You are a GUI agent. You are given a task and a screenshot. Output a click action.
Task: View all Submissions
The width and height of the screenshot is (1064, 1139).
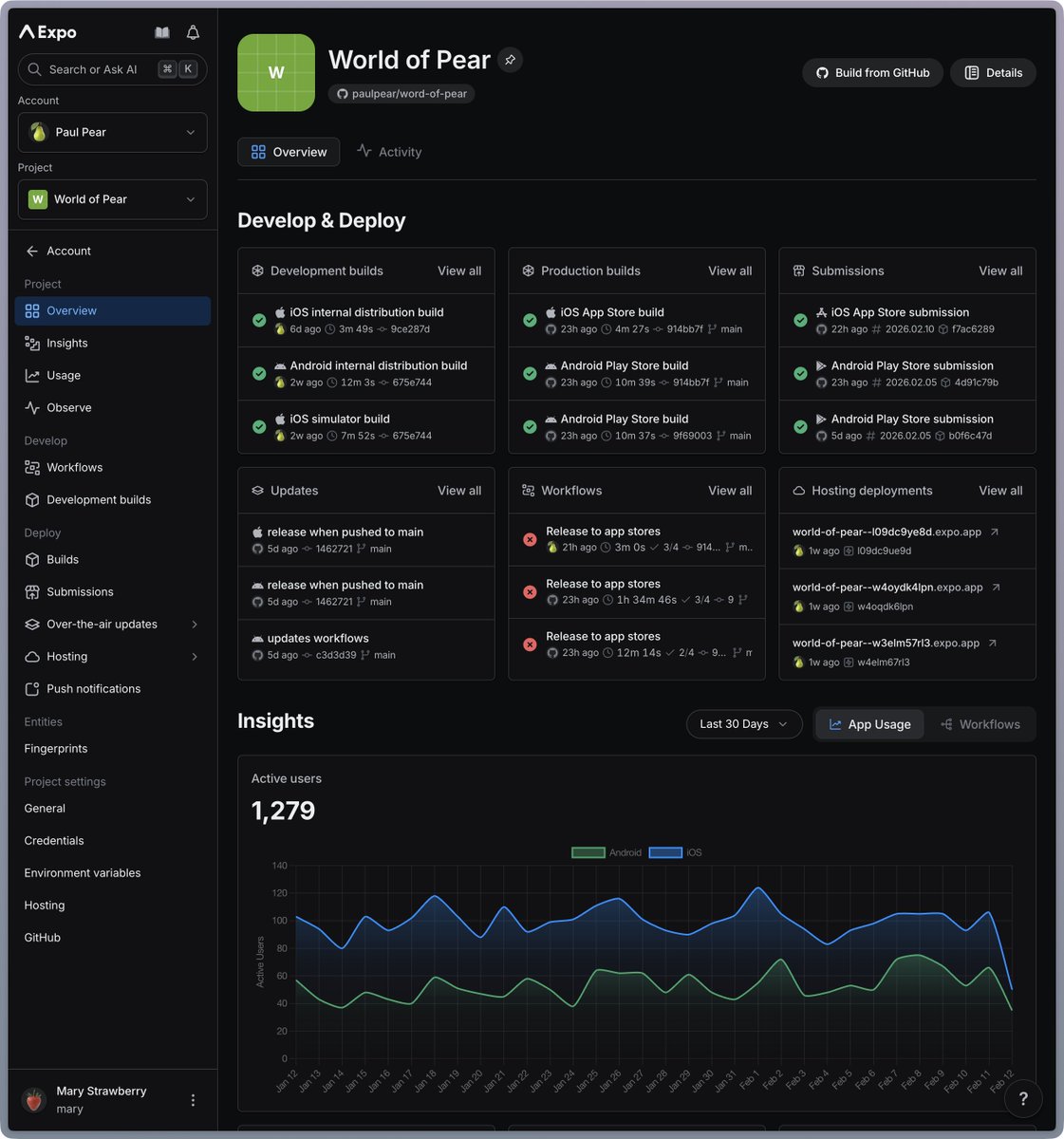point(1000,271)
